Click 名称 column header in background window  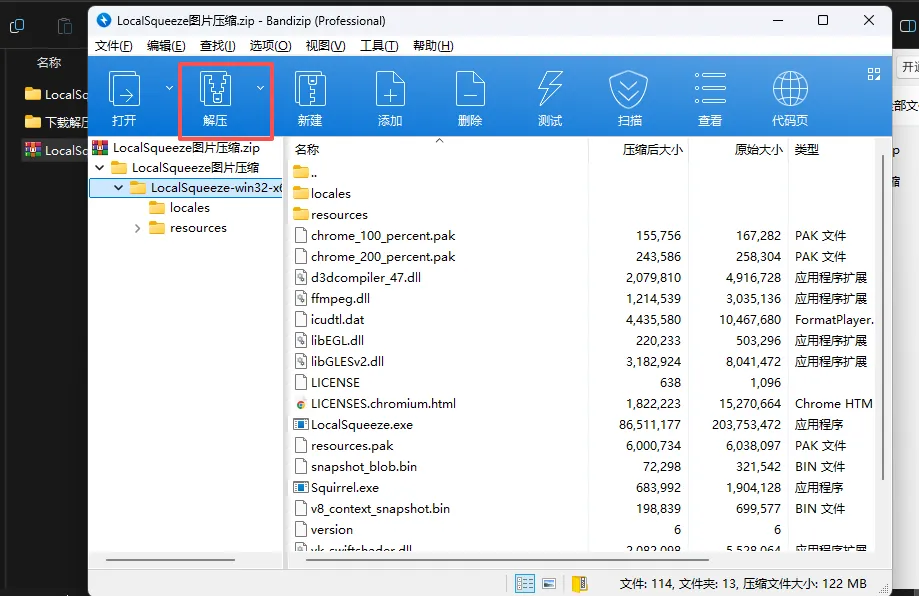tap(49, 62)
